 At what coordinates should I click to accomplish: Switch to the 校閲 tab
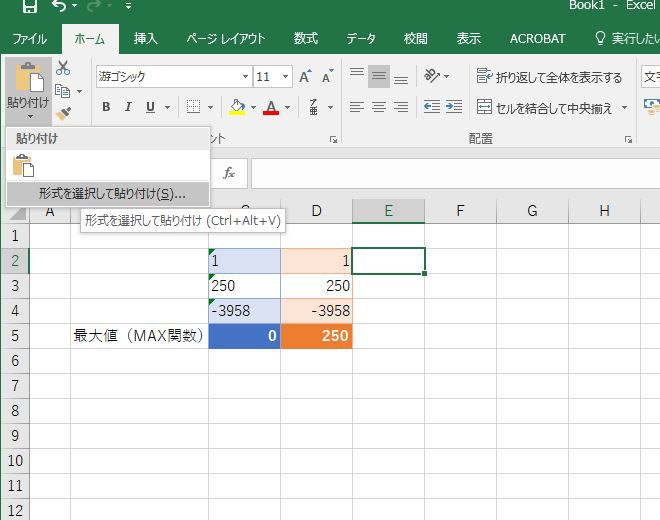click(415, 39)
